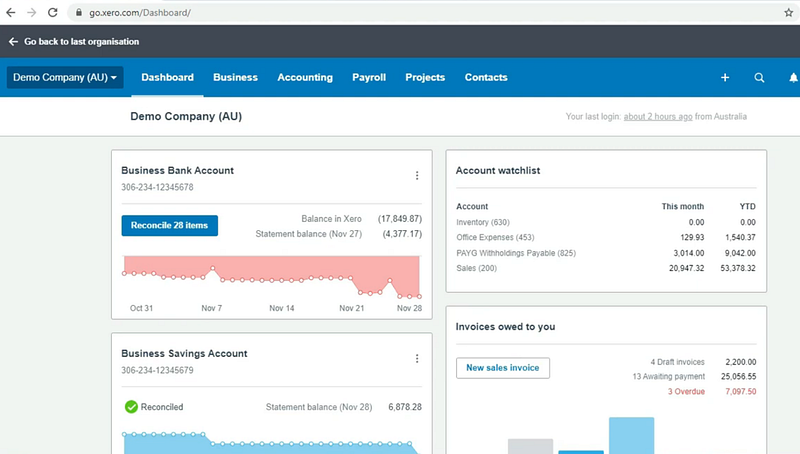The width and height of the screenshot is (800, 454).
Task: Open the Accounting menu
Action: click(x=305, y=78)
